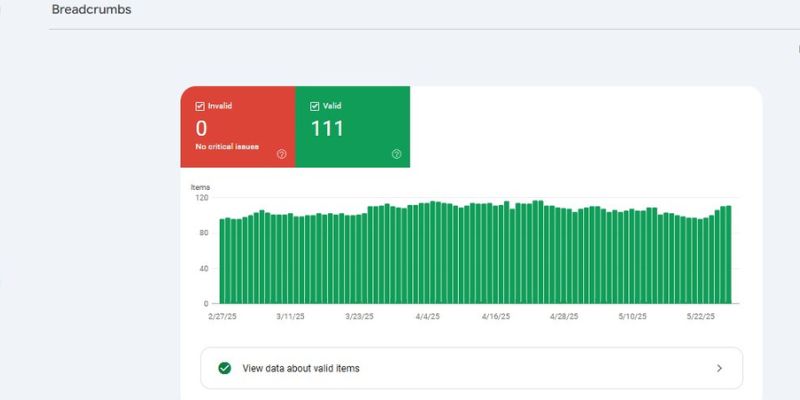The image size is (800, 400).
Task: Uncheck the Valid checkbox
Action: click(x=314, y=106)
